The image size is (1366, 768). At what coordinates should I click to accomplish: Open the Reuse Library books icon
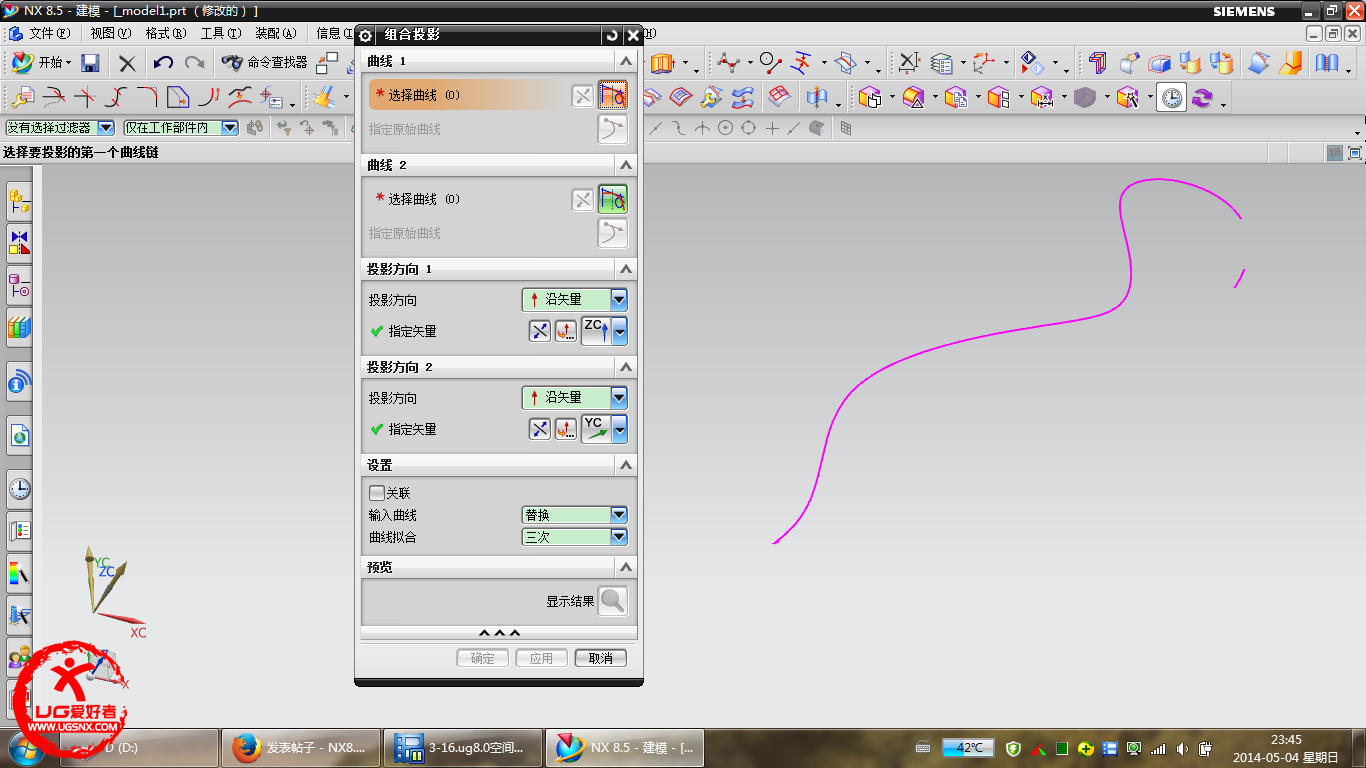click(19, 326)
